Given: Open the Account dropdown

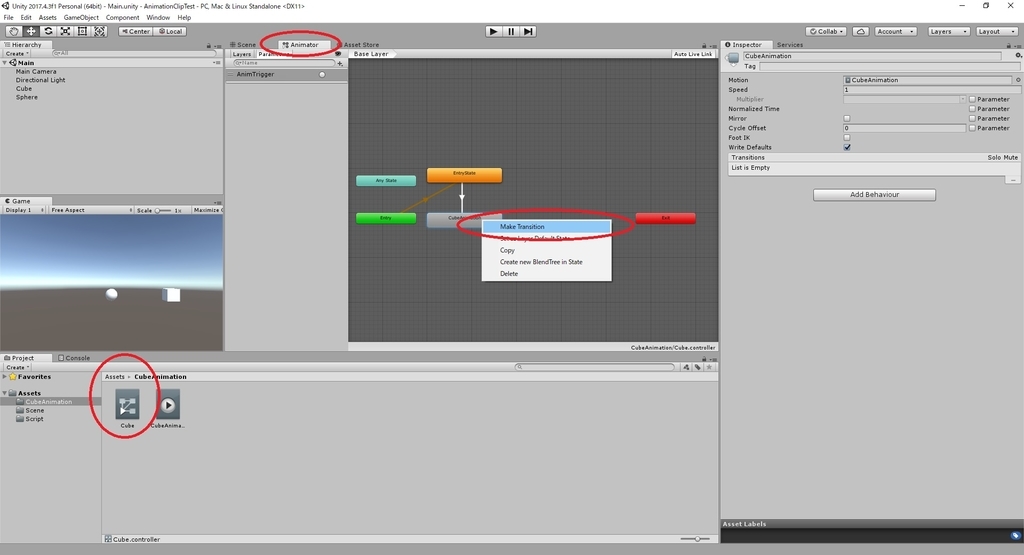Looking at the screenshot, I should 895,31.
